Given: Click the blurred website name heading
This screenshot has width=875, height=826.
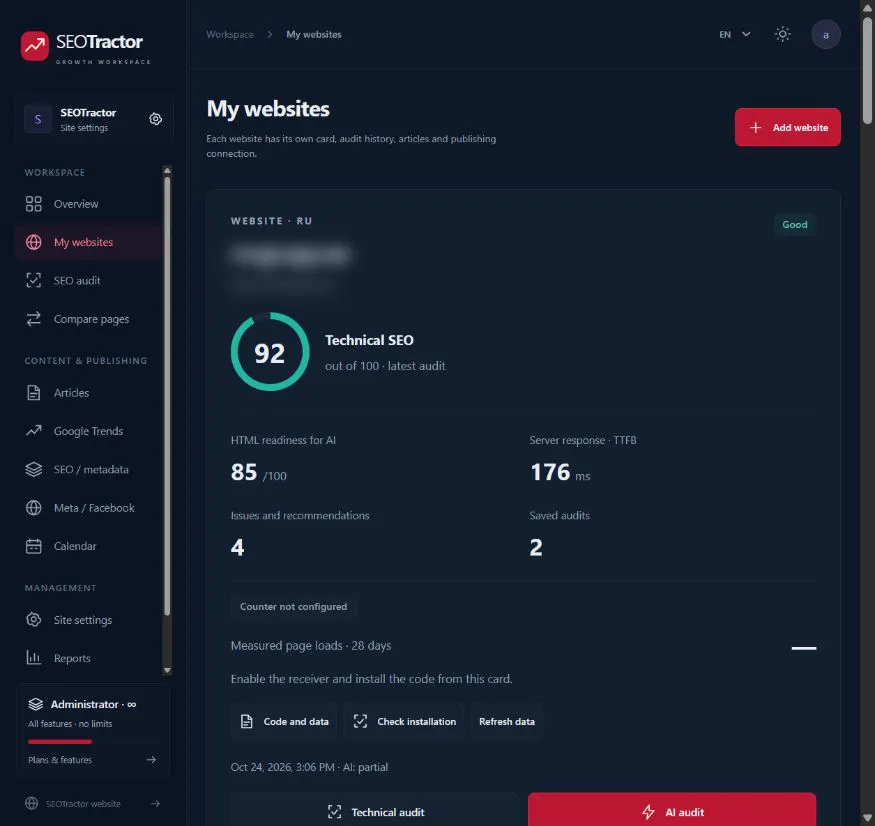Looking at the screenshot, I should tap(290, 255).
